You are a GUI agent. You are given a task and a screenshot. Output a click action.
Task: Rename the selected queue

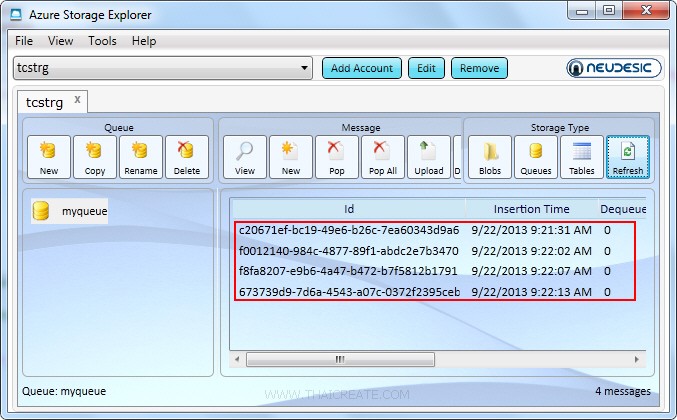[141, 157]
